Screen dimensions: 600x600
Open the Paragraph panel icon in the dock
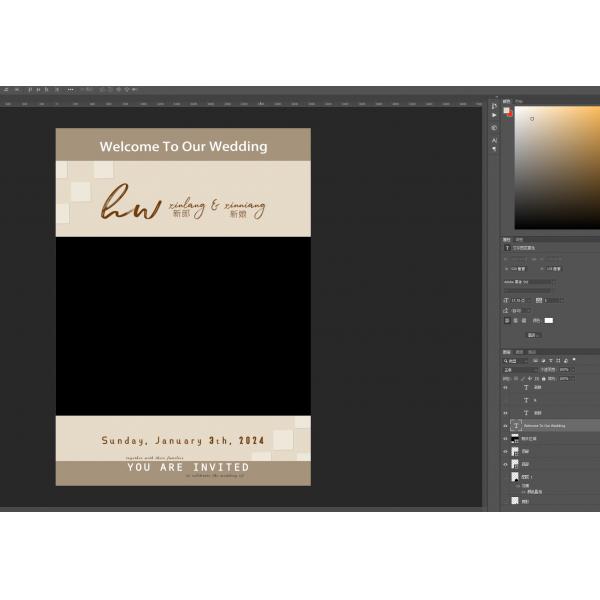tap(494, 149)
